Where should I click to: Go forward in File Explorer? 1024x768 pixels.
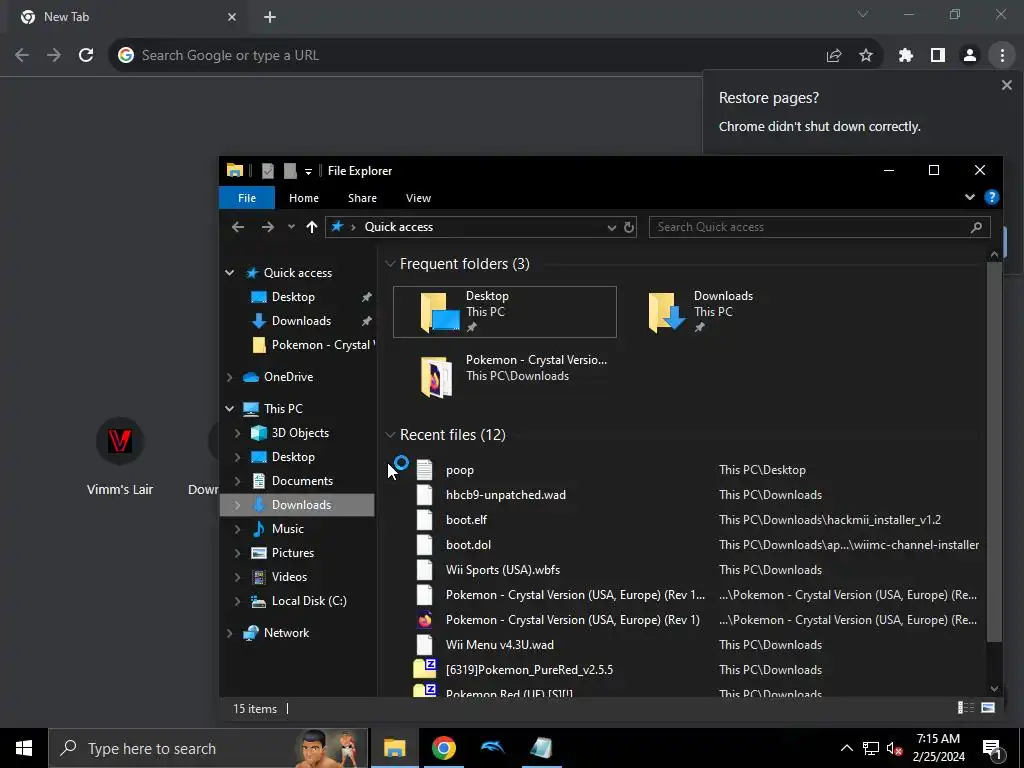[268, 227]
